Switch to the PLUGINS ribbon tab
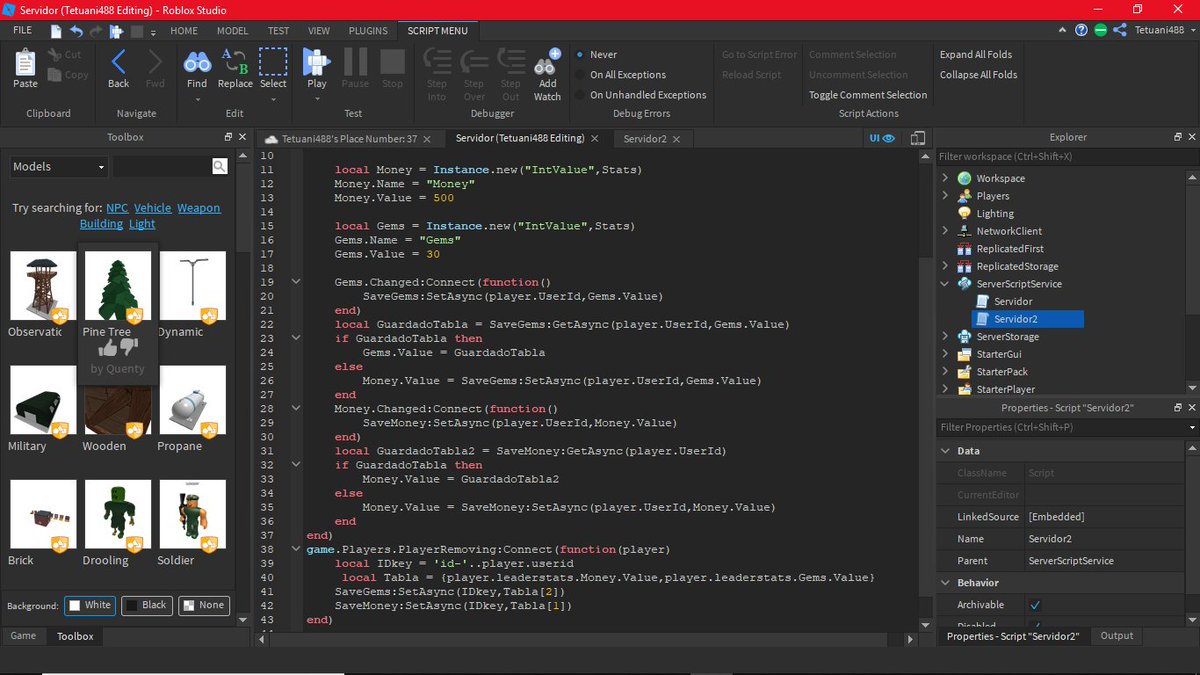This screenshot has width=1200, height=675. (368, 31)
